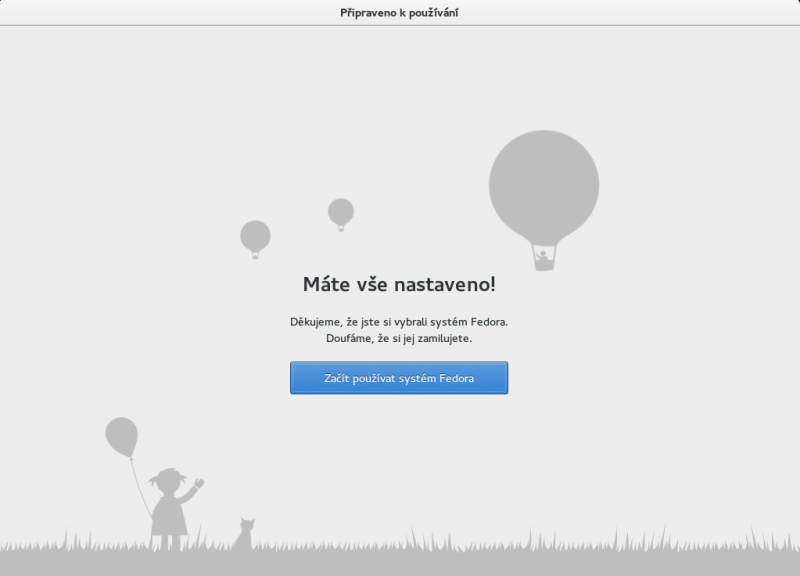800x576 pixels.
Task: Click the "Začít používat systém Fedora" button
Action: tap(399, 378)
